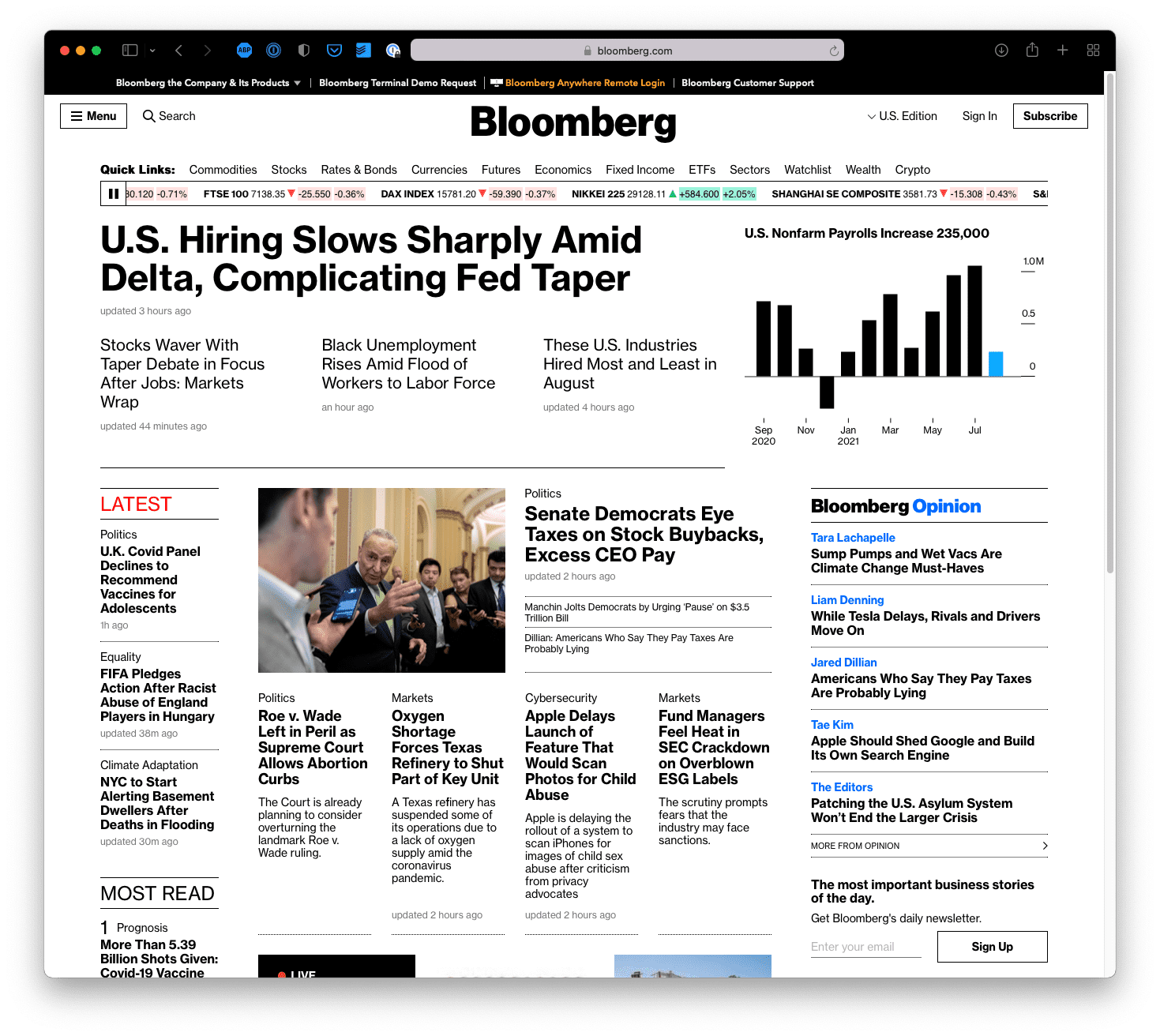Open the sidebar tab group dropdown arrow

pos(152,51)
